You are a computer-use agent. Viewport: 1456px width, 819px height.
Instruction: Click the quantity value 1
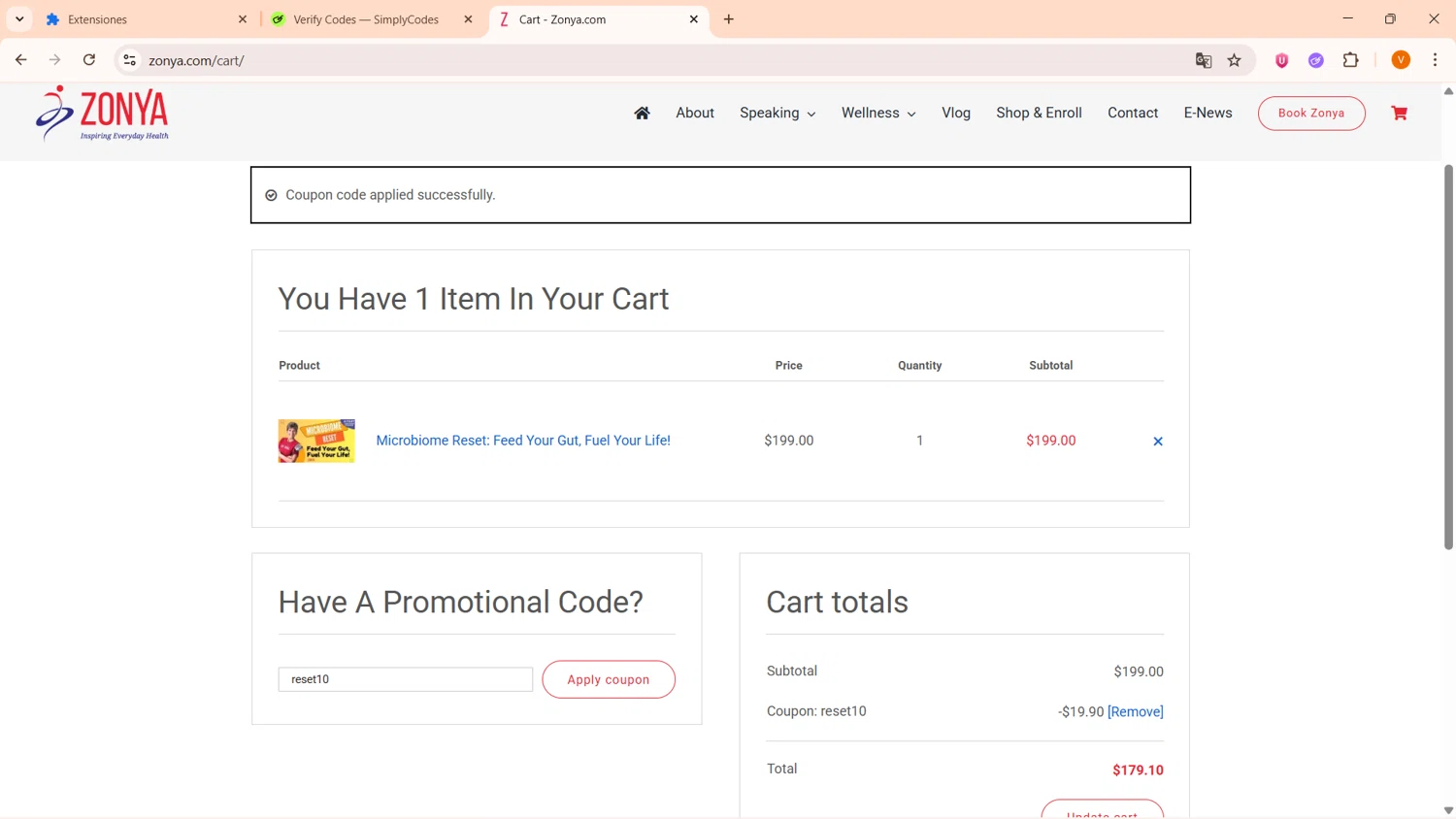[919, 441]
